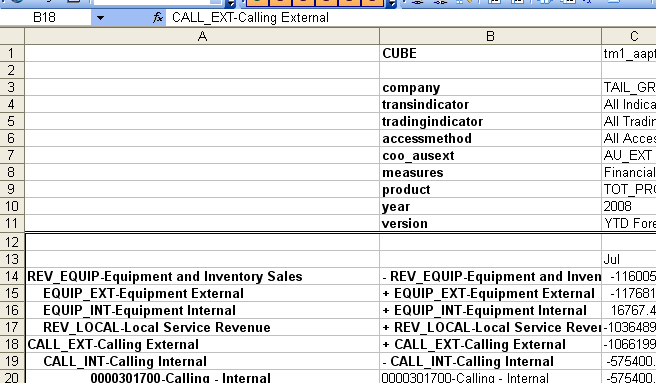
Task: Select row 1 header
Action: pos(12,53)
